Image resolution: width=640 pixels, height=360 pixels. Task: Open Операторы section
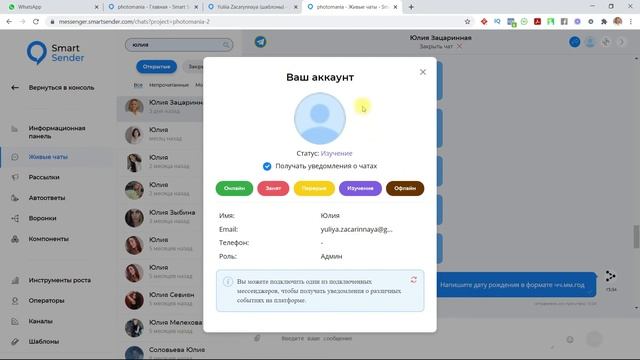click(46, 301)
